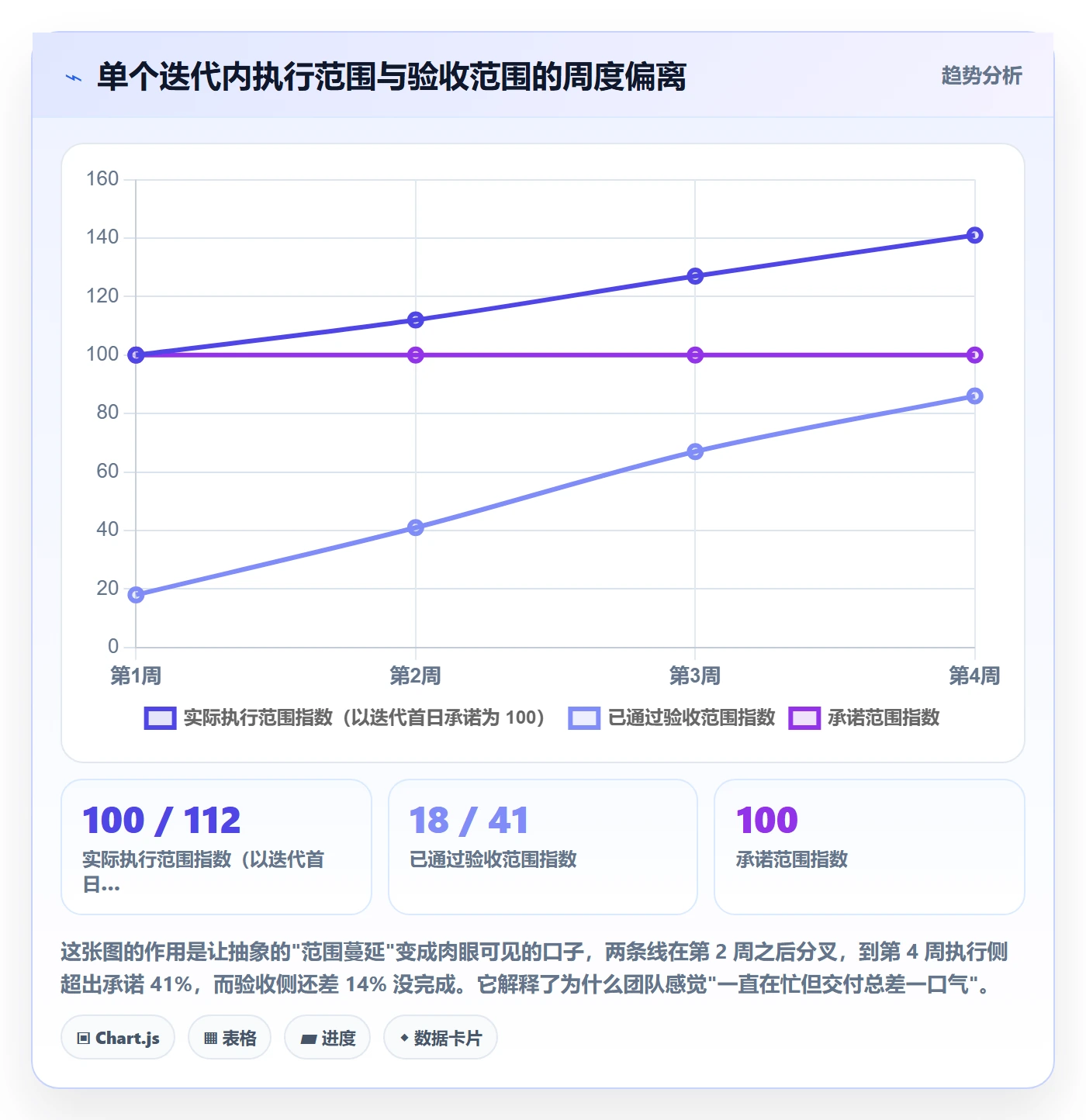Click the Chart.js chip square icon
Viewport: 1086px width, 1120px height.
tap(84, 1039)
